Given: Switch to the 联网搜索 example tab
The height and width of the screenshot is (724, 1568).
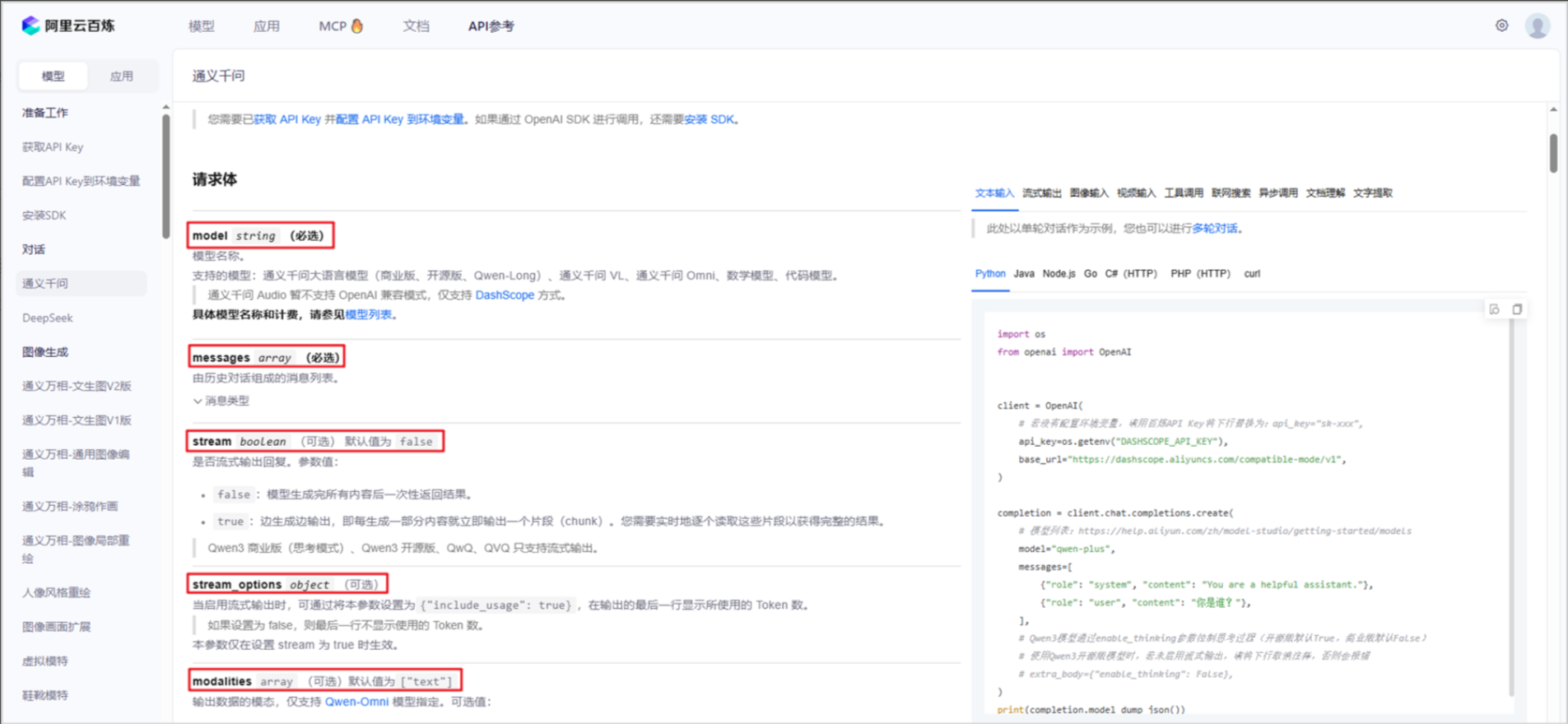Looking at the screenshot, I should (x=1231, y=193).
